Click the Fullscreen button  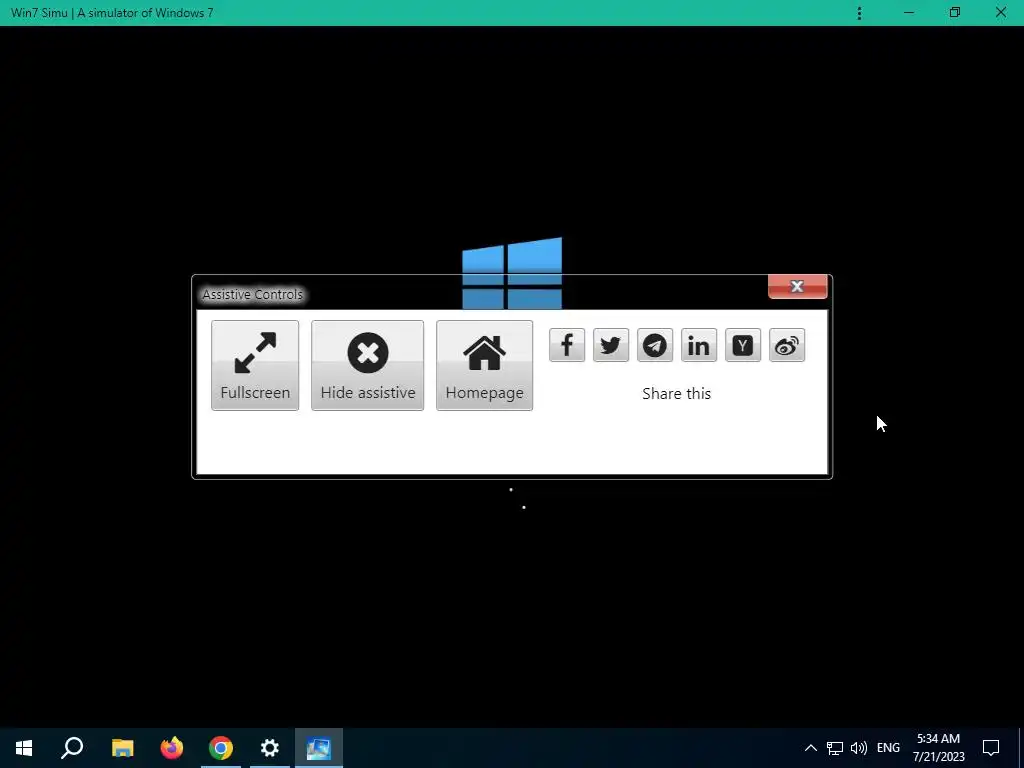pyautogui.click(x=255, y=365)
